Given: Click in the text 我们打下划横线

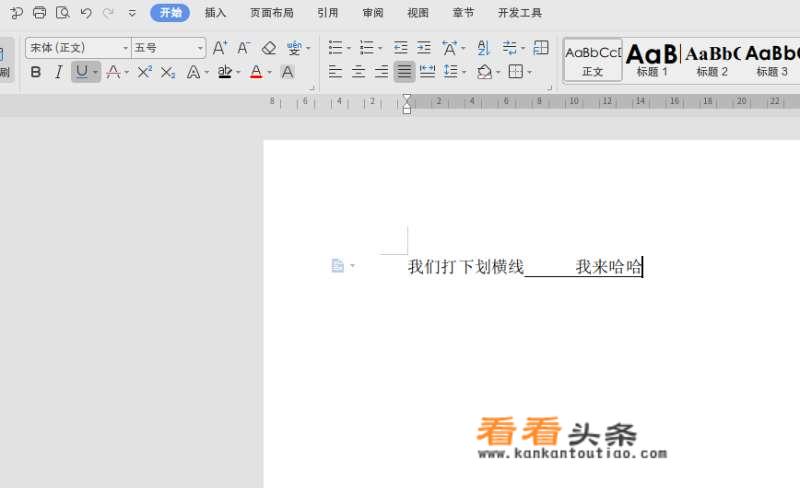Looking at the screenshot, I should [466, 266].
